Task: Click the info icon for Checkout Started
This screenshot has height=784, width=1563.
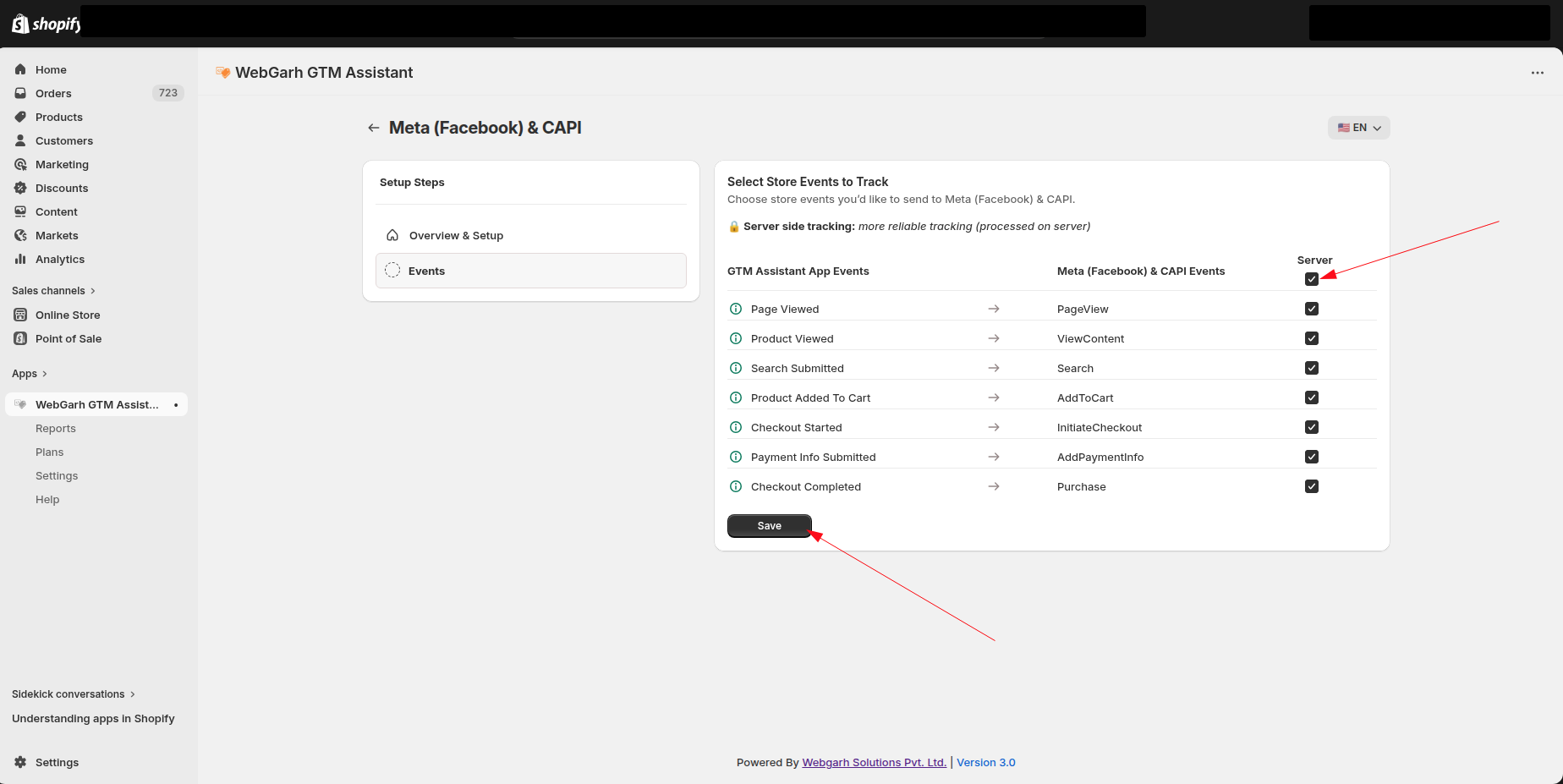Action: point(736,427)
